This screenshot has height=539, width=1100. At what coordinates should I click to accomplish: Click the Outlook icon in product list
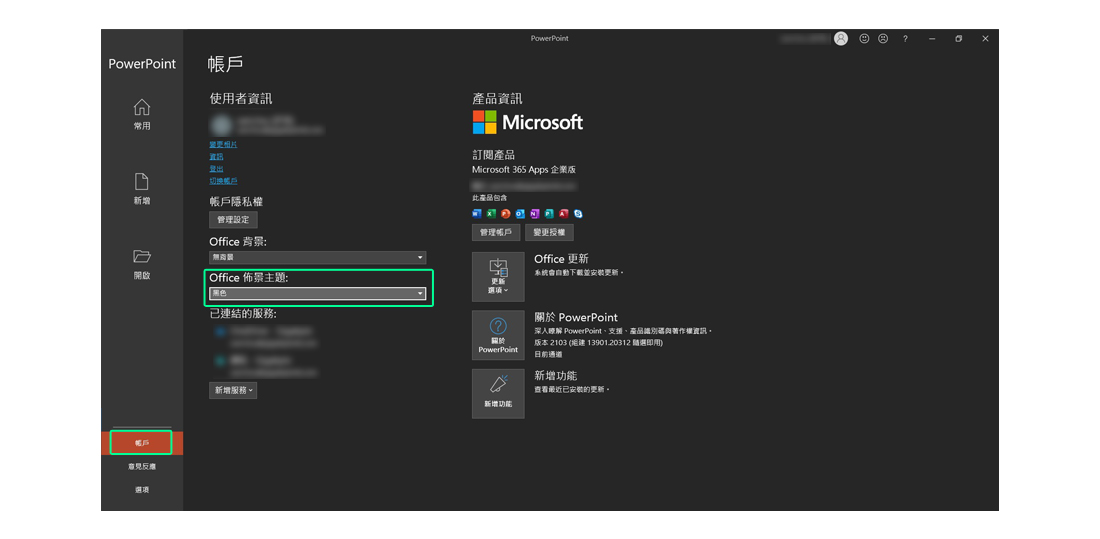(x=520, y=213)
